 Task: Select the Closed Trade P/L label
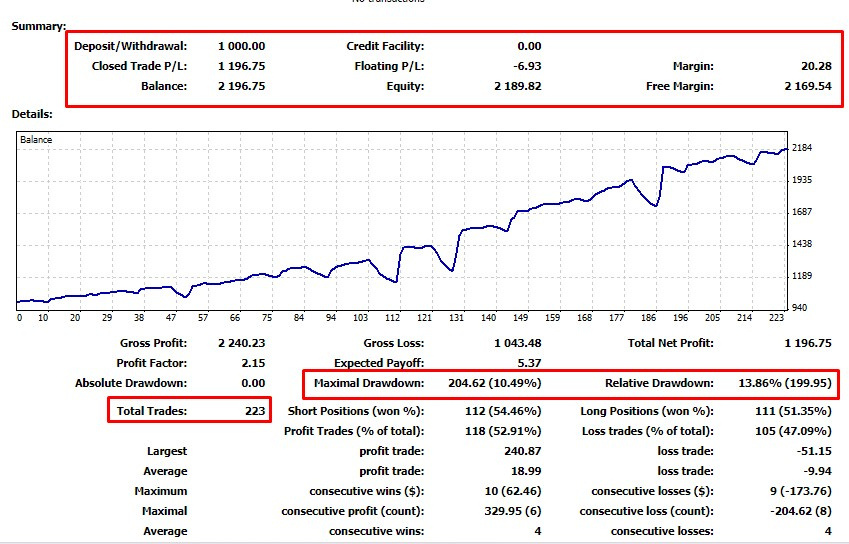[137, 66]
